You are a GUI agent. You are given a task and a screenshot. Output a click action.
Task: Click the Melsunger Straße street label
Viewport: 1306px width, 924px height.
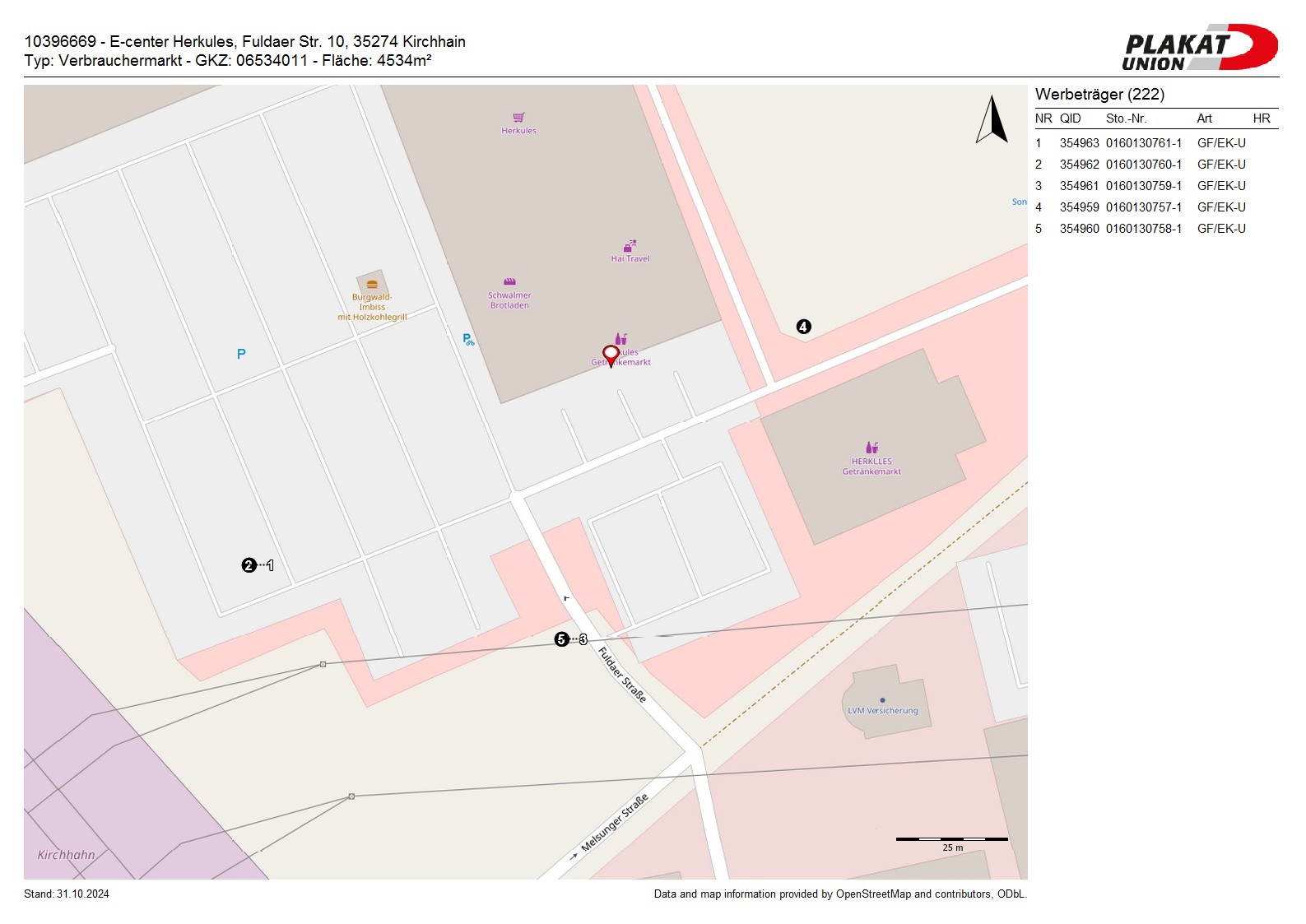pyautogui.click(x=616, y=823)
